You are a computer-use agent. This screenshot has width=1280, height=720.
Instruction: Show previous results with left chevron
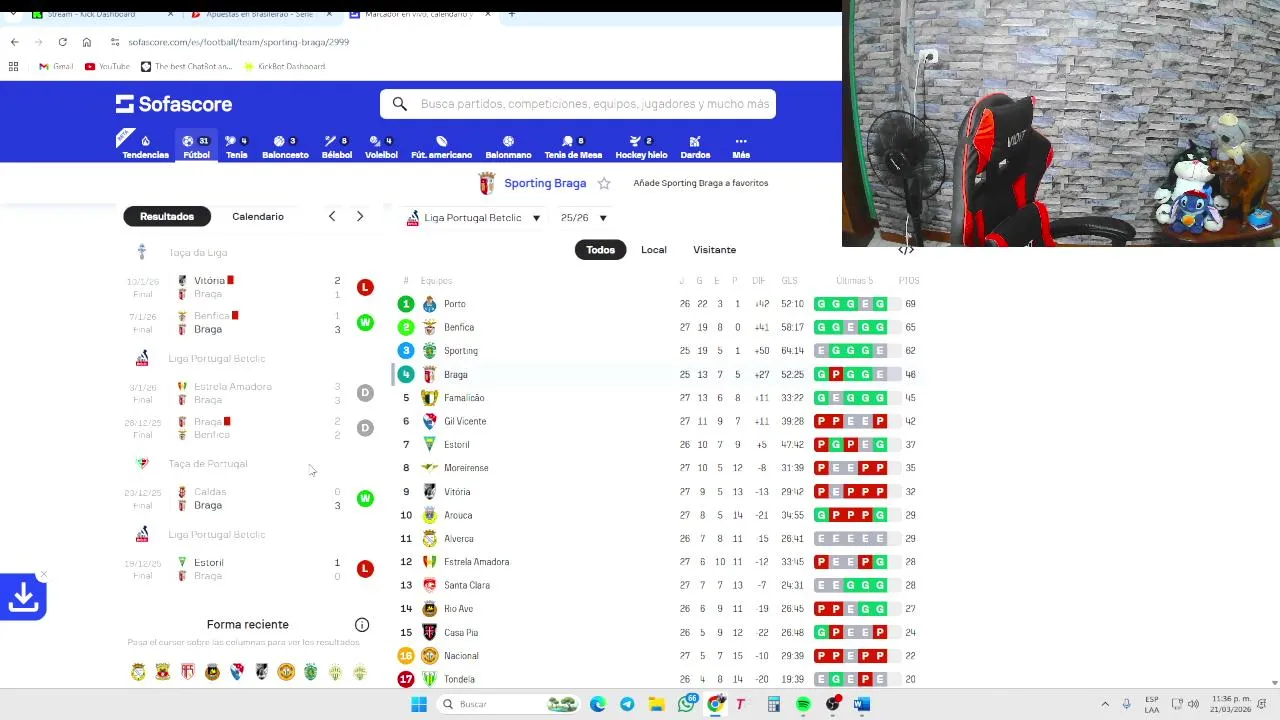(332, 216)
